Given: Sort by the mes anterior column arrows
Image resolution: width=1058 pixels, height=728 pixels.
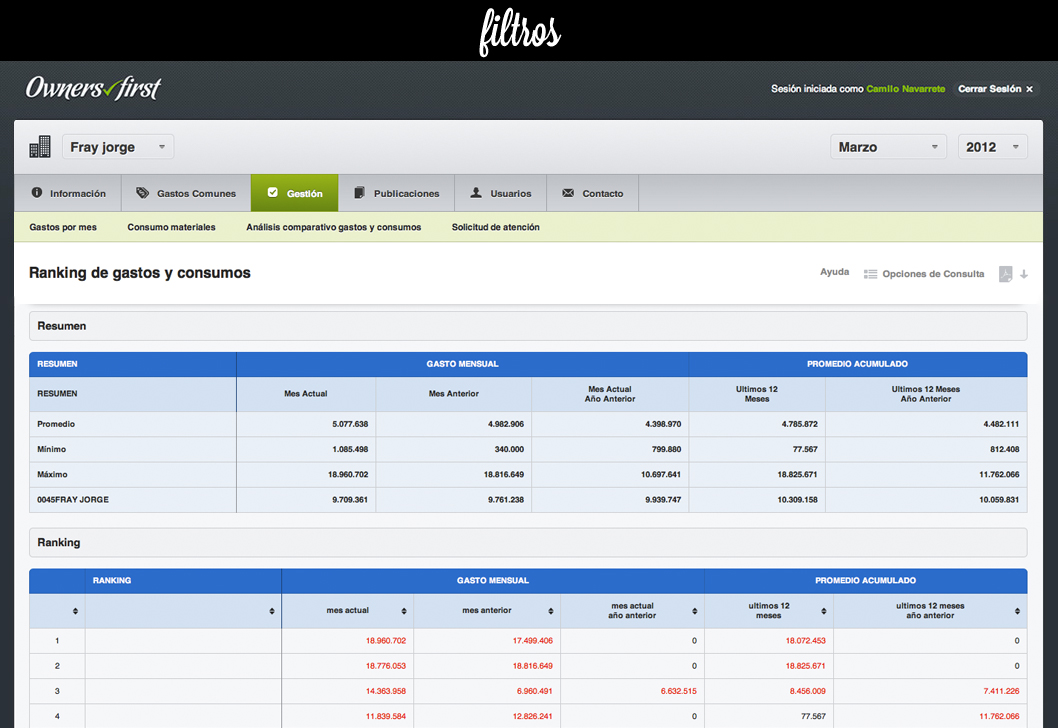Looking at the screenshot, I should coord(551,611).
